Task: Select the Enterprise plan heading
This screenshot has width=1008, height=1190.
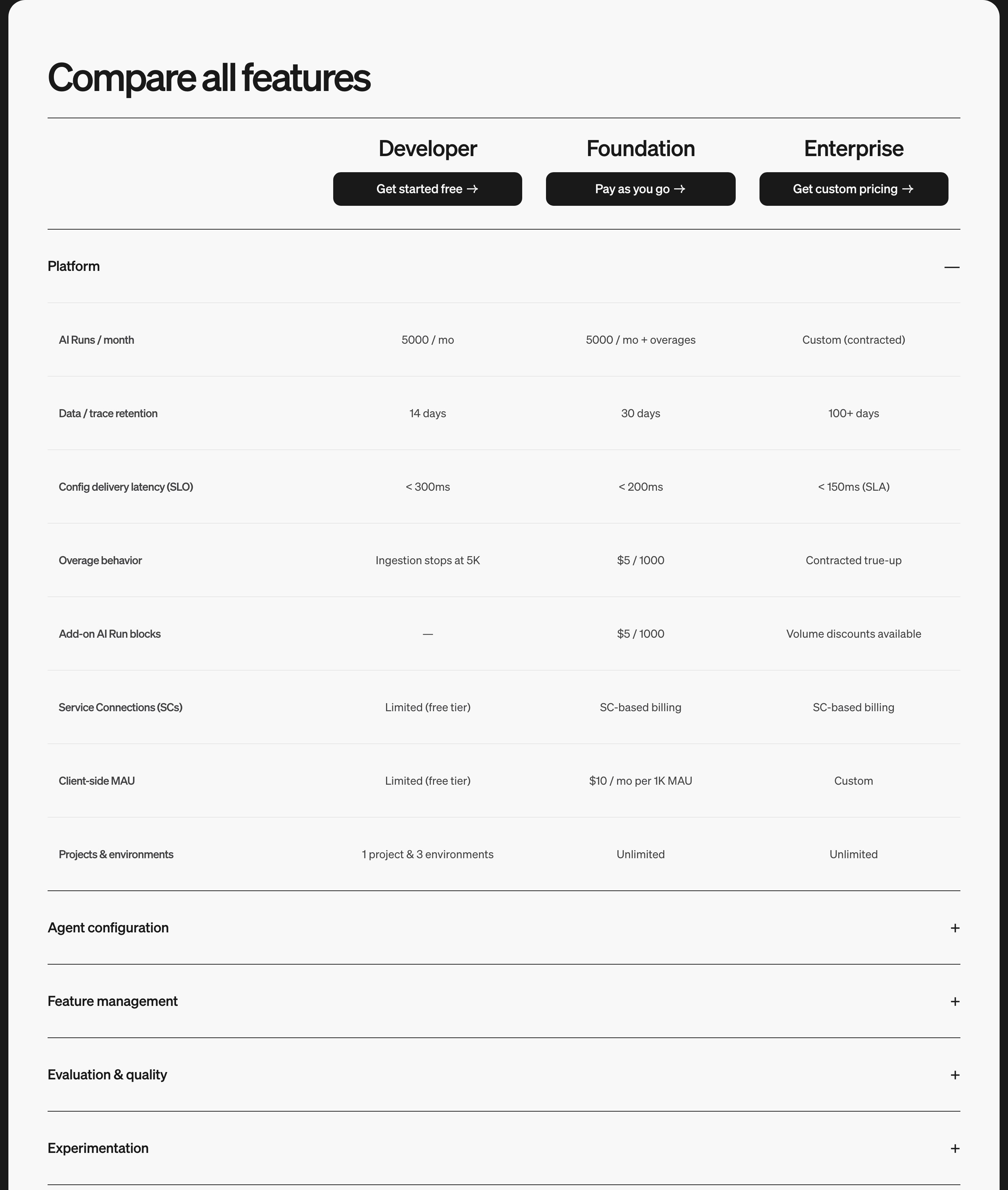Action: pos(853,148)
